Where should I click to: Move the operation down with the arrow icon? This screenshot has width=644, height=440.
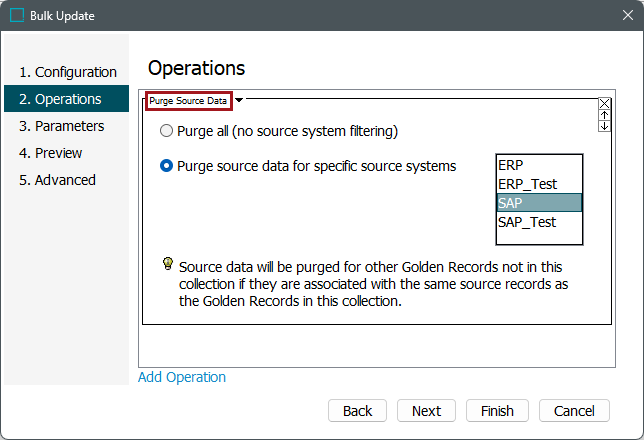point(604,126)
